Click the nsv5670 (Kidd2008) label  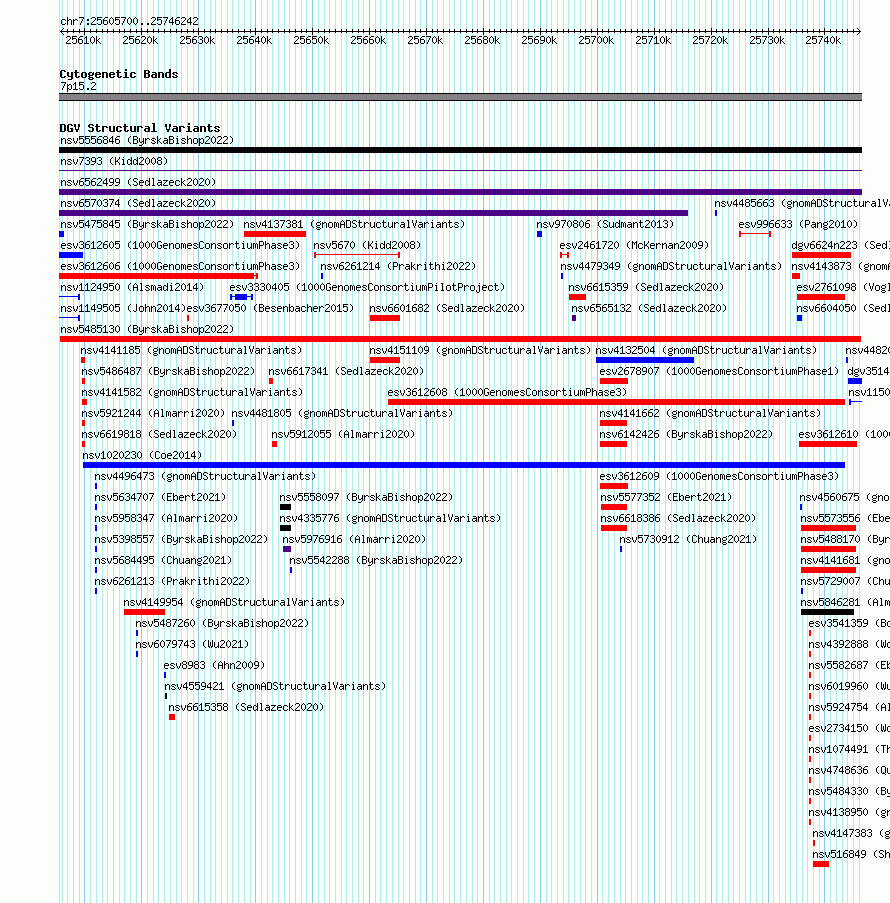coord(367,245)
